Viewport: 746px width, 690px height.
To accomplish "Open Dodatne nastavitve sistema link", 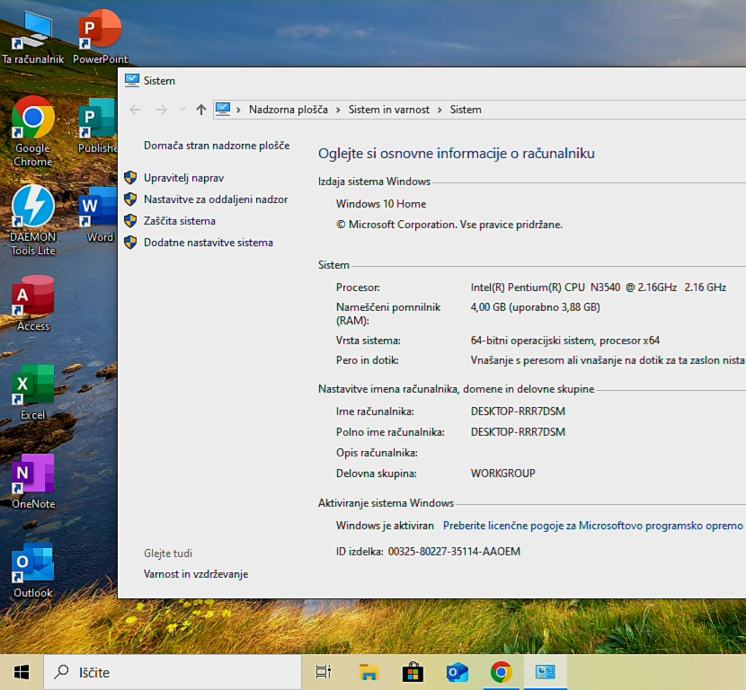I will click(208, 243).
